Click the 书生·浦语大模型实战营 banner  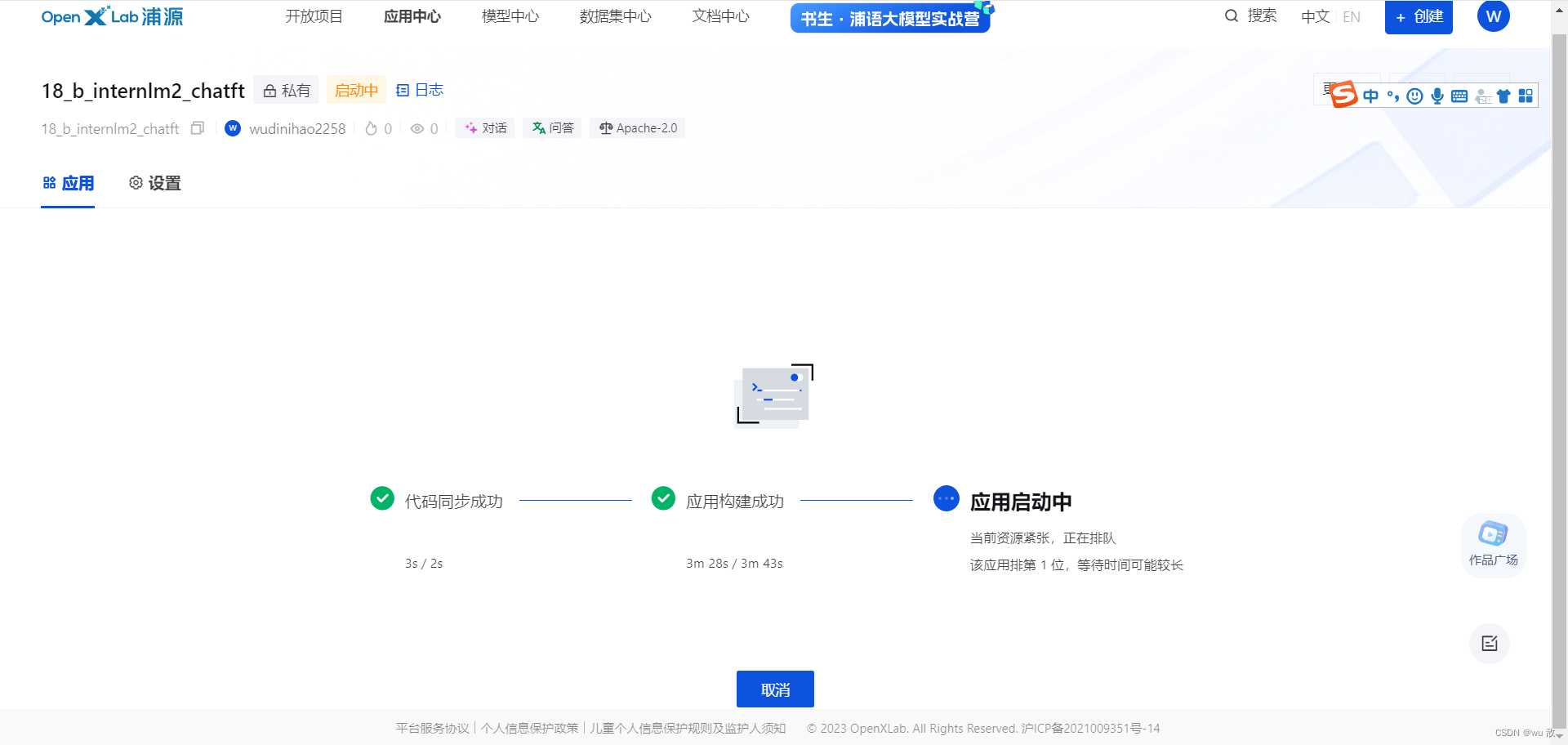[x=891, y=18]
